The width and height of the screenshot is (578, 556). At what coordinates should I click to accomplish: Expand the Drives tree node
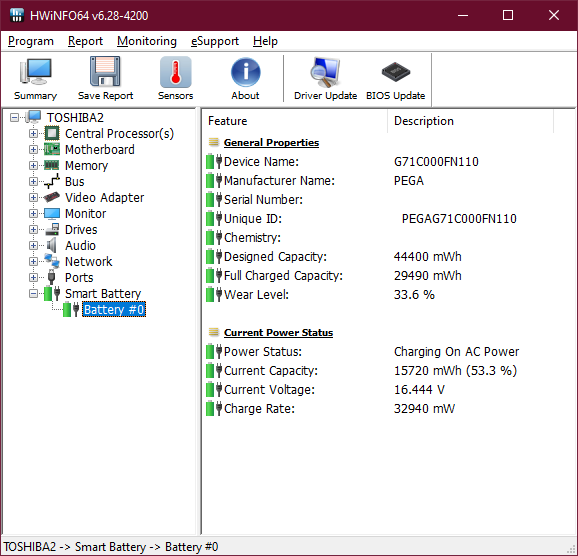tap(33, 229)
